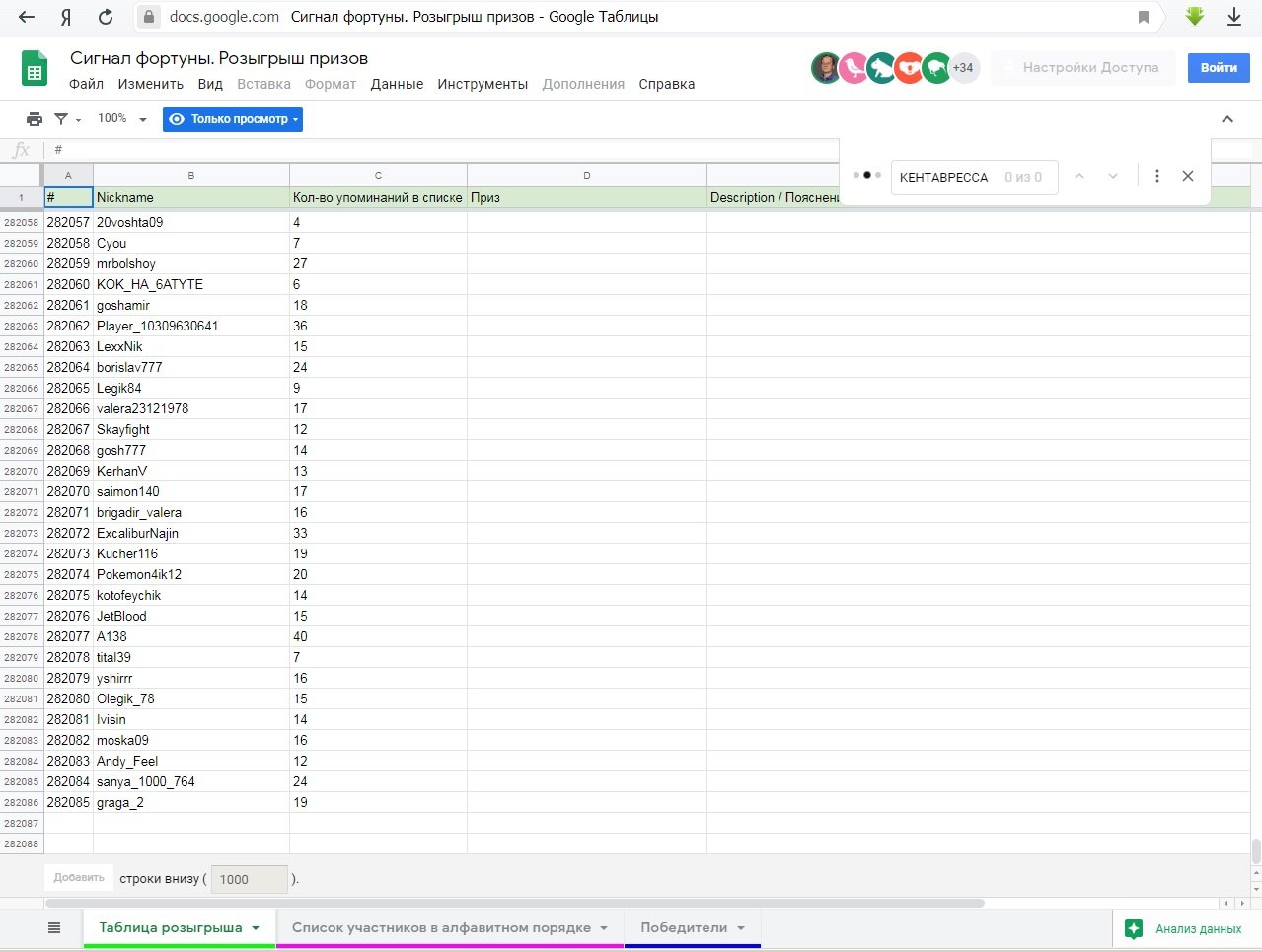1262x952 pixels.
Task: Click the Google Sheets home logo
Action: point(35,69)
